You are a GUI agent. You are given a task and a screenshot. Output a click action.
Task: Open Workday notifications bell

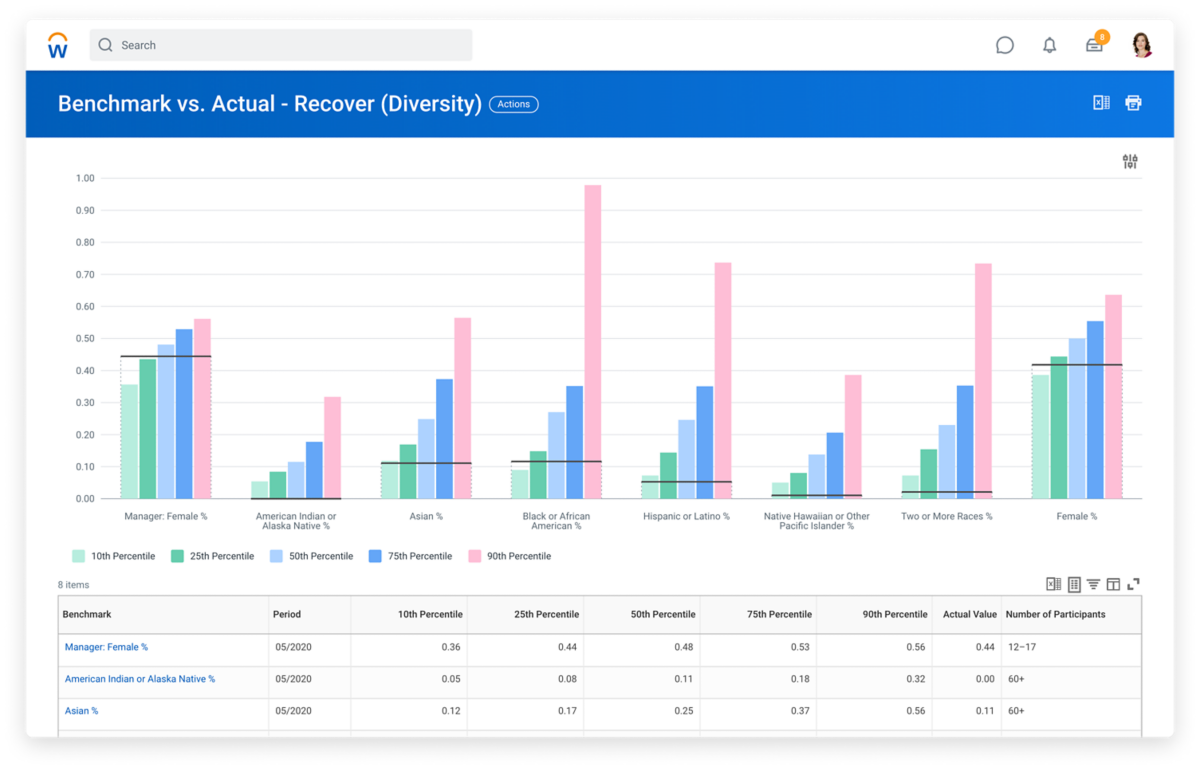[1049, 44]
